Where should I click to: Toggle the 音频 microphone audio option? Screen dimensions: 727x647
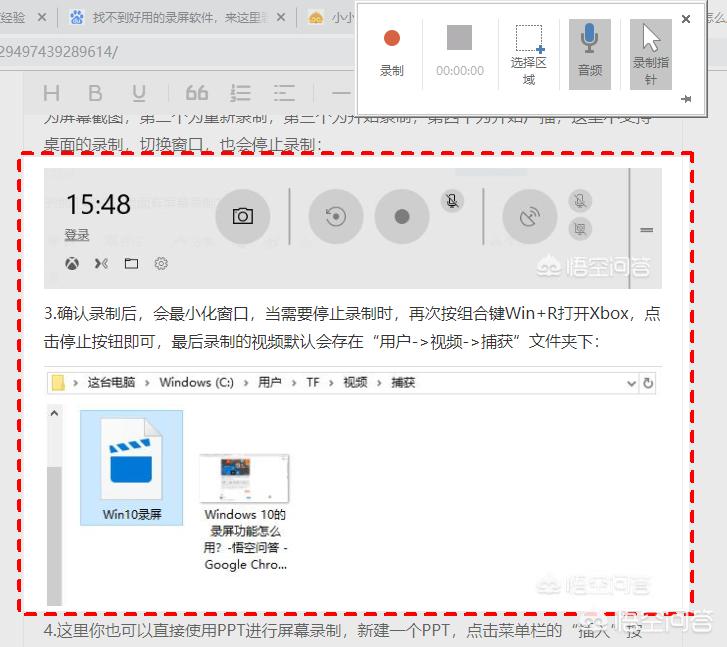(589, 54)
